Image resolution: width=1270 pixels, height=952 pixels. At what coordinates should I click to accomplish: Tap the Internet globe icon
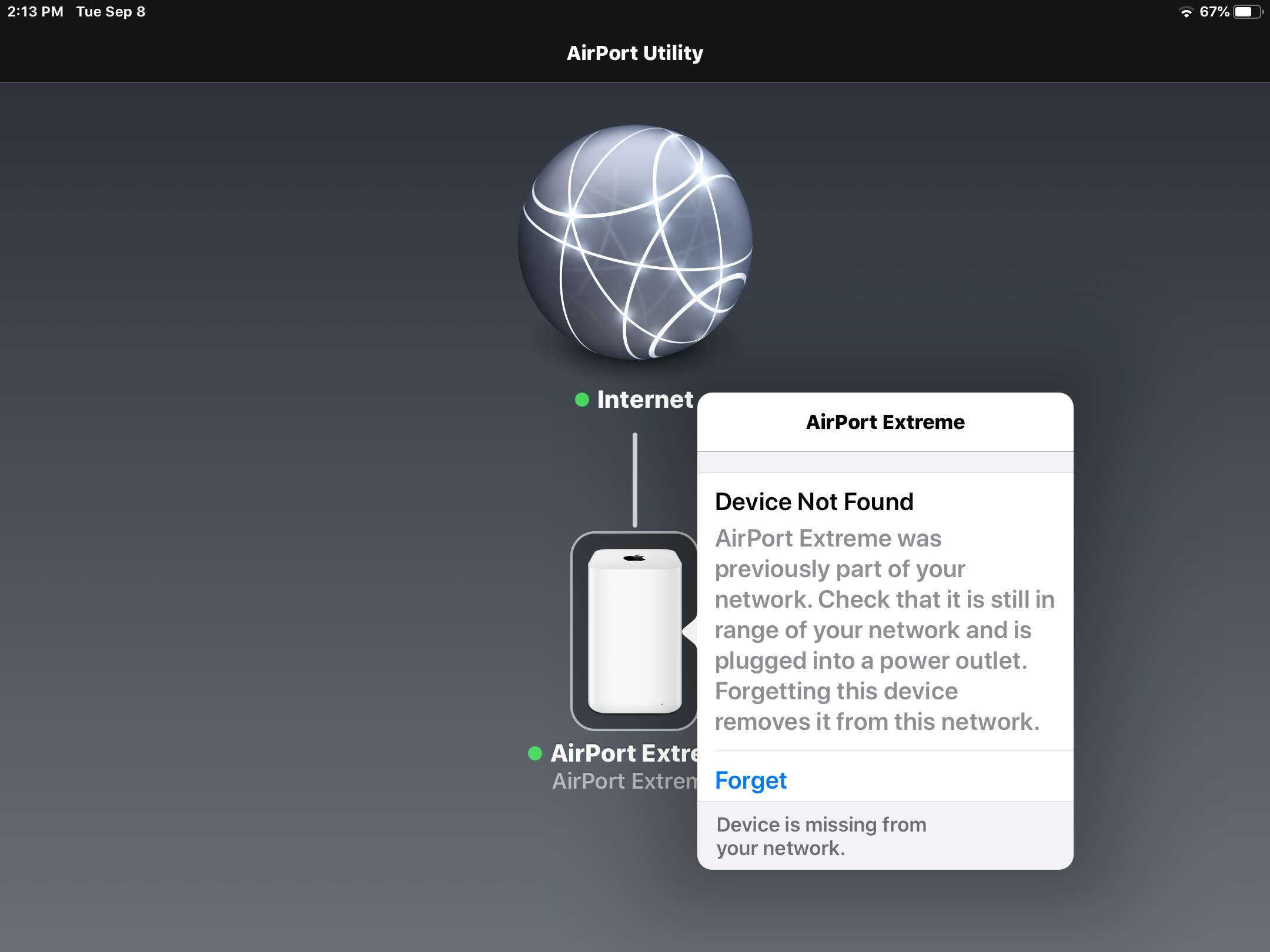click(x=634, y=242)
